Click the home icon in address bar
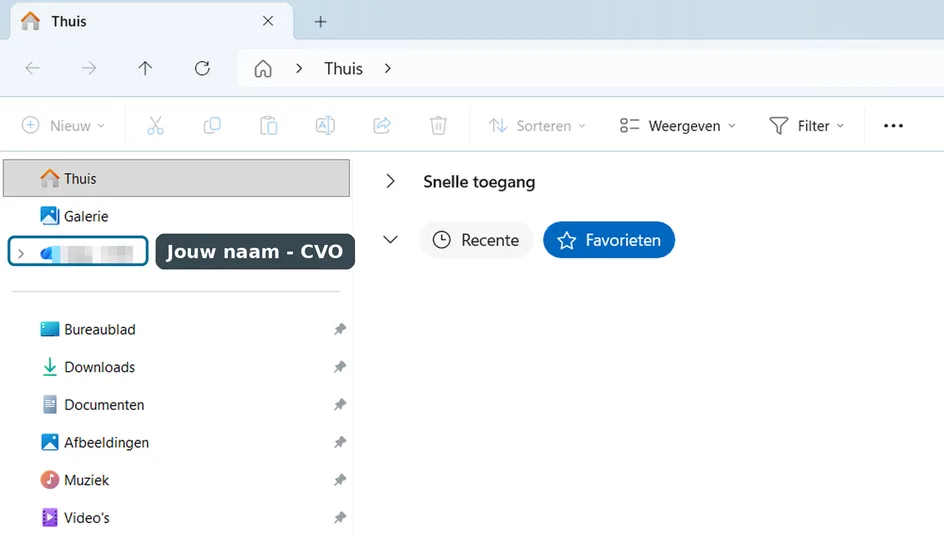The width and height of the screenshot is (944, 537). pyautogui.click(x=262, y=69)
